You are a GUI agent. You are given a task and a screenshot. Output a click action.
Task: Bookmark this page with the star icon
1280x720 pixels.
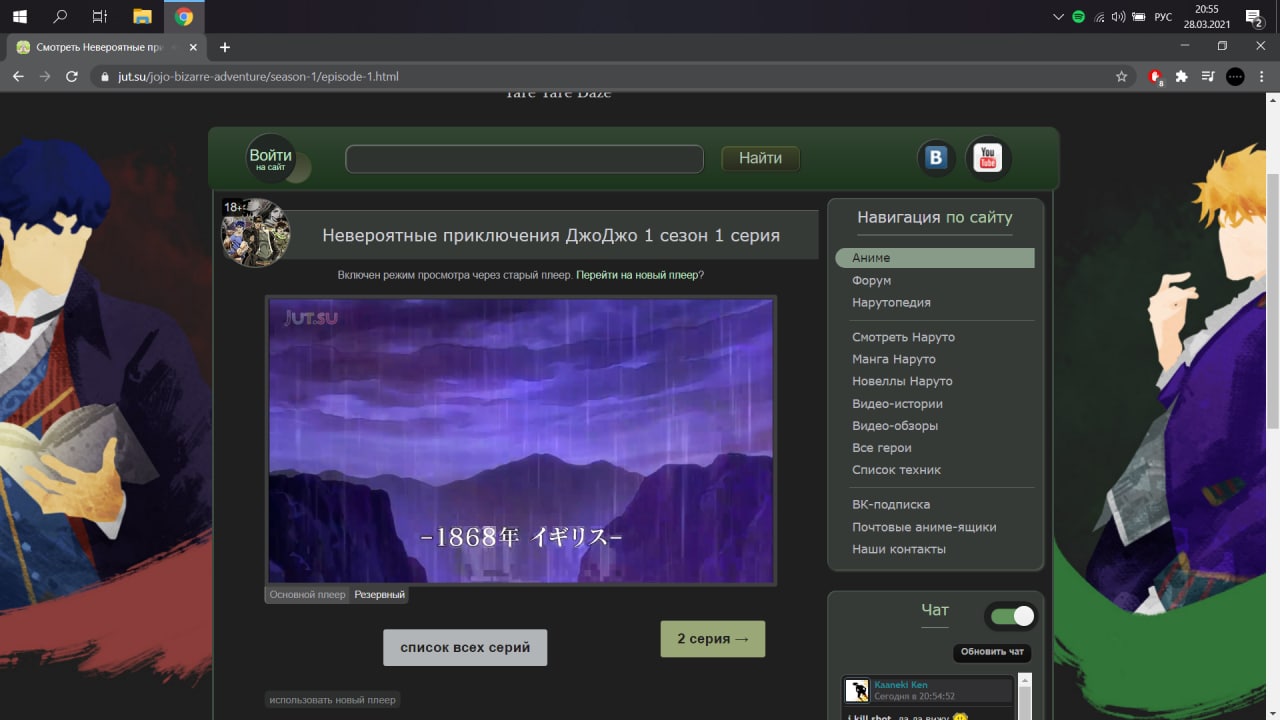[x=1121, y=76]
